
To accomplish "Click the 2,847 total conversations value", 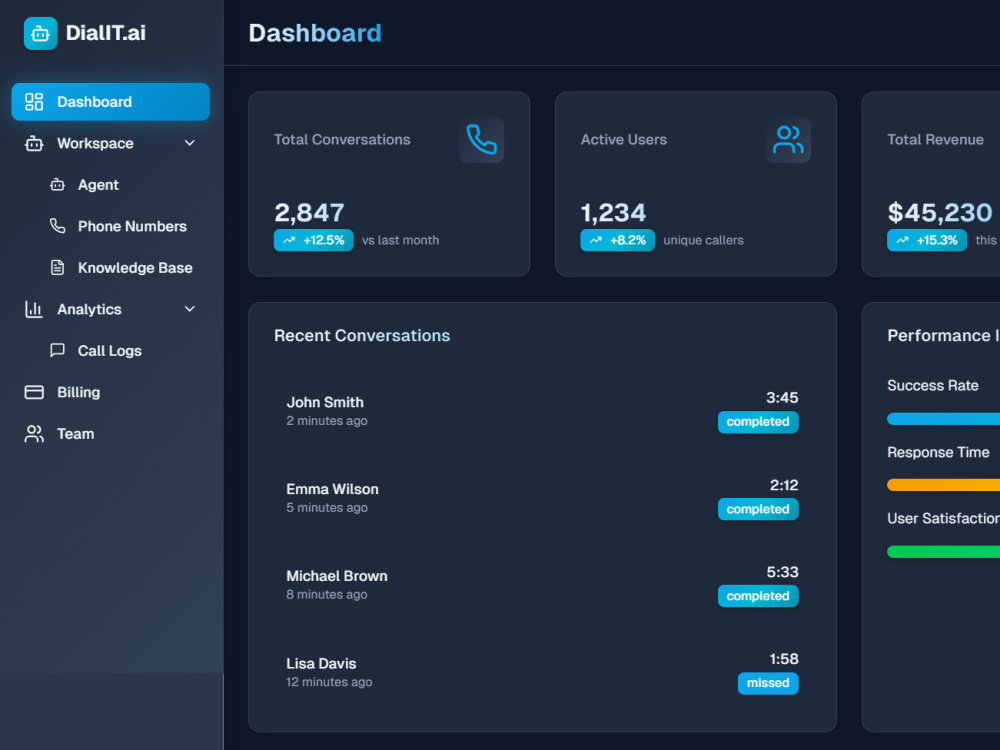I will click(x=309, y=212).
